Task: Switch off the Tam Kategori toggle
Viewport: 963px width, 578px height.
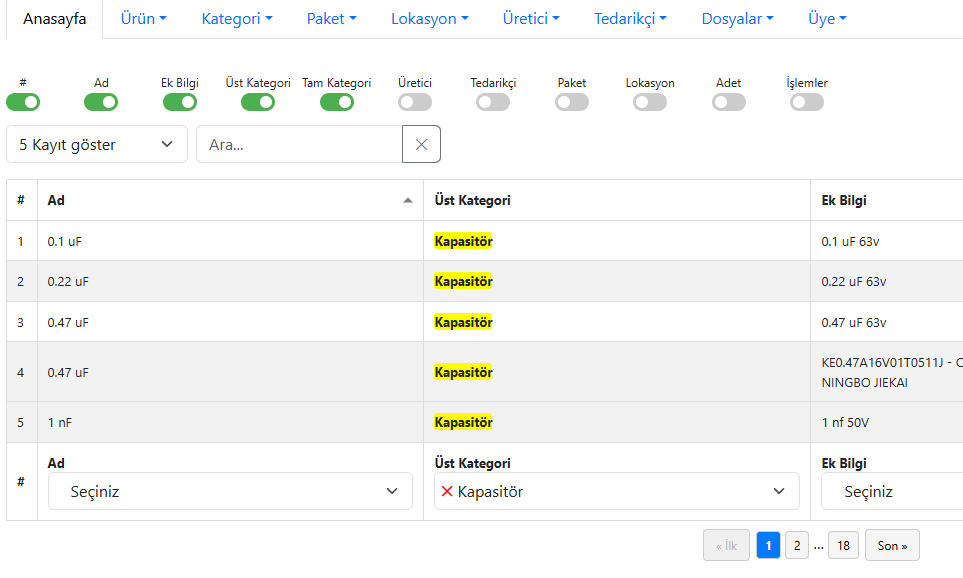Action: [x=337, y=102]
